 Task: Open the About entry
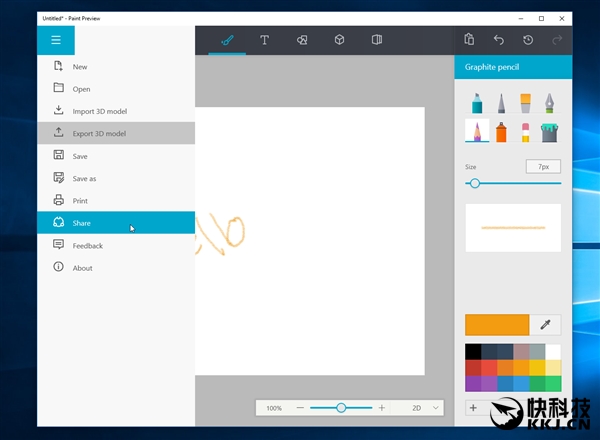coord(116,267)
